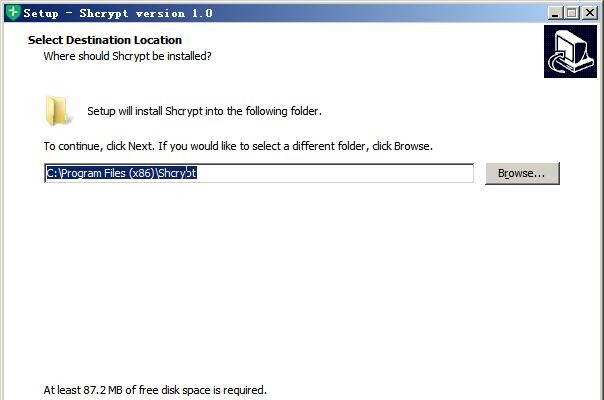Minimize the Shcrypt setup window
604x400 pixels.
555,13
